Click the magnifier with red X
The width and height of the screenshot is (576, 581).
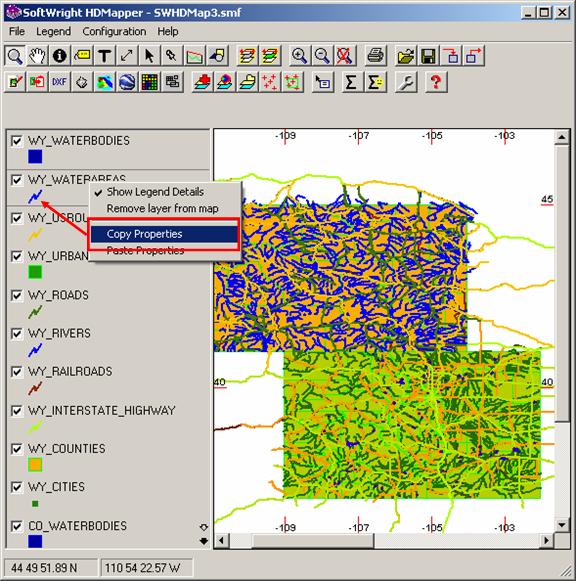344,56
